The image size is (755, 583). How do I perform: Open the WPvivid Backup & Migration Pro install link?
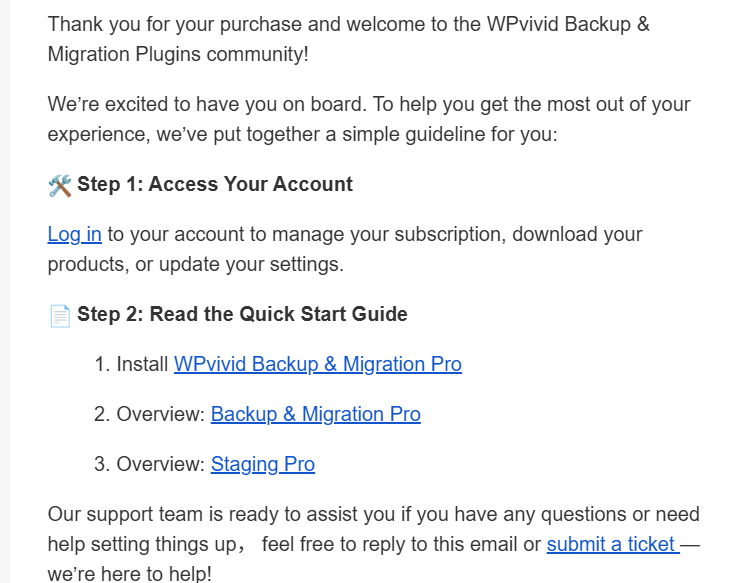(317, 365)
